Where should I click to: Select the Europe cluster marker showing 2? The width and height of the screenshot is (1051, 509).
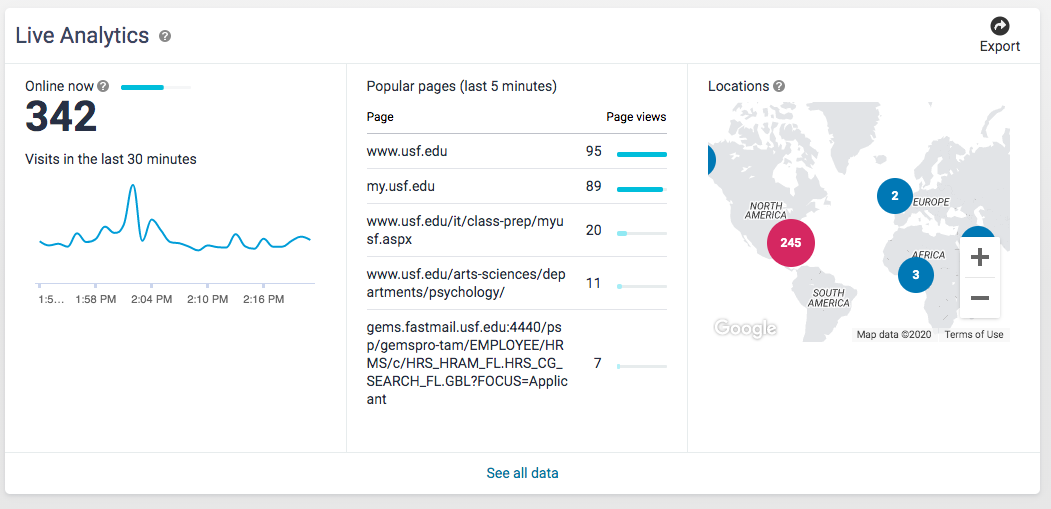895,196
